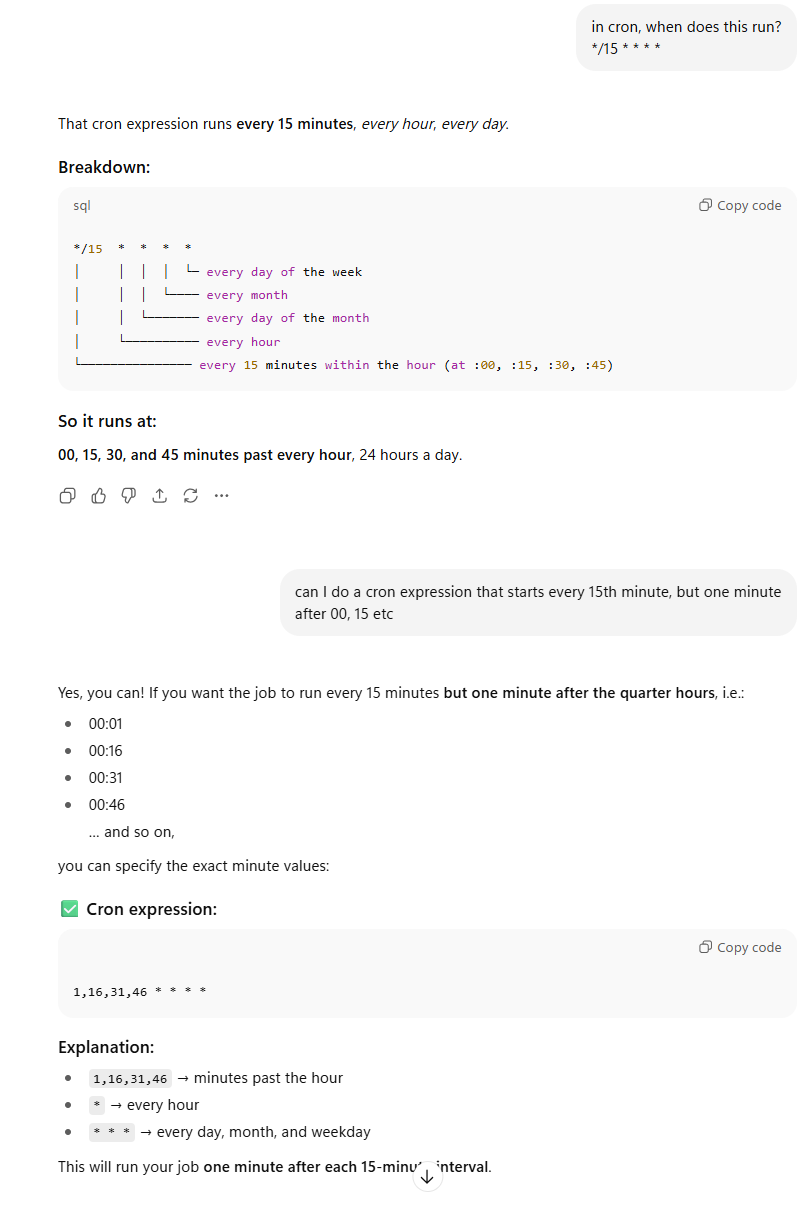Viewport: 805px width, 1206px height.
Task: Click the "Breakdown:" heading
Action: tap(104, 167)
